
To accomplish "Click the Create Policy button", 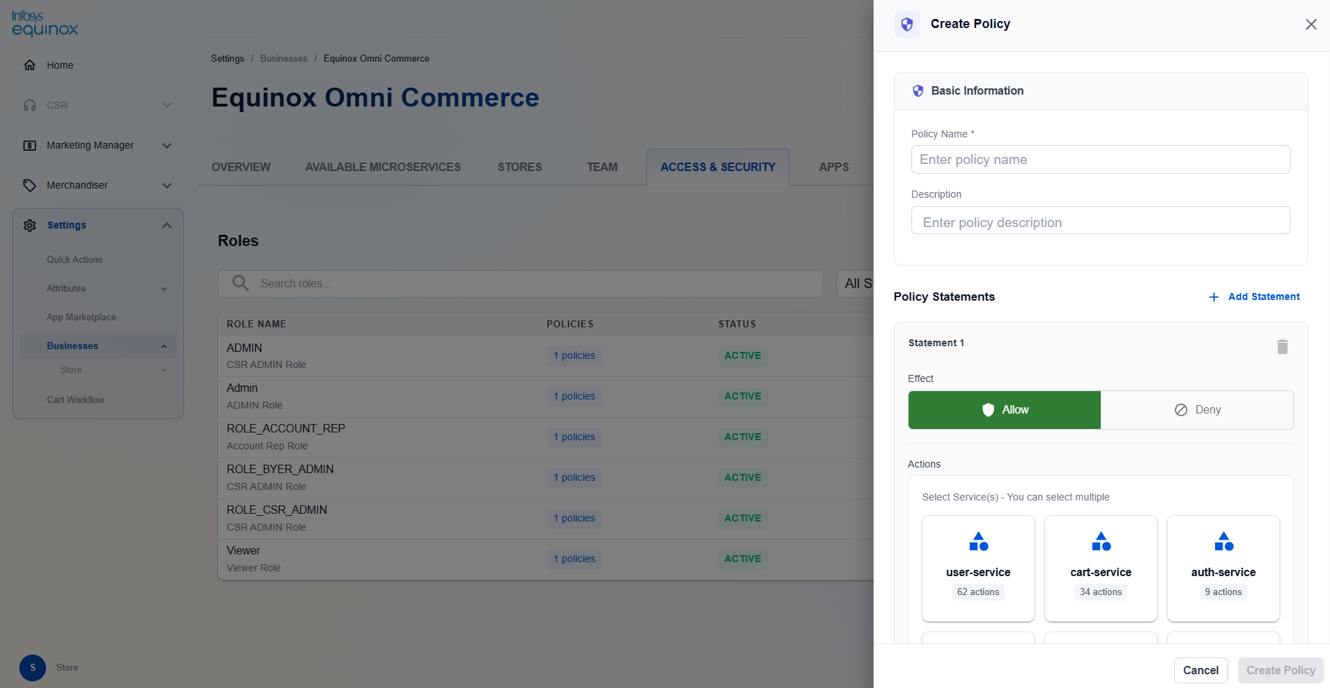I will (x=1281, y=670).
